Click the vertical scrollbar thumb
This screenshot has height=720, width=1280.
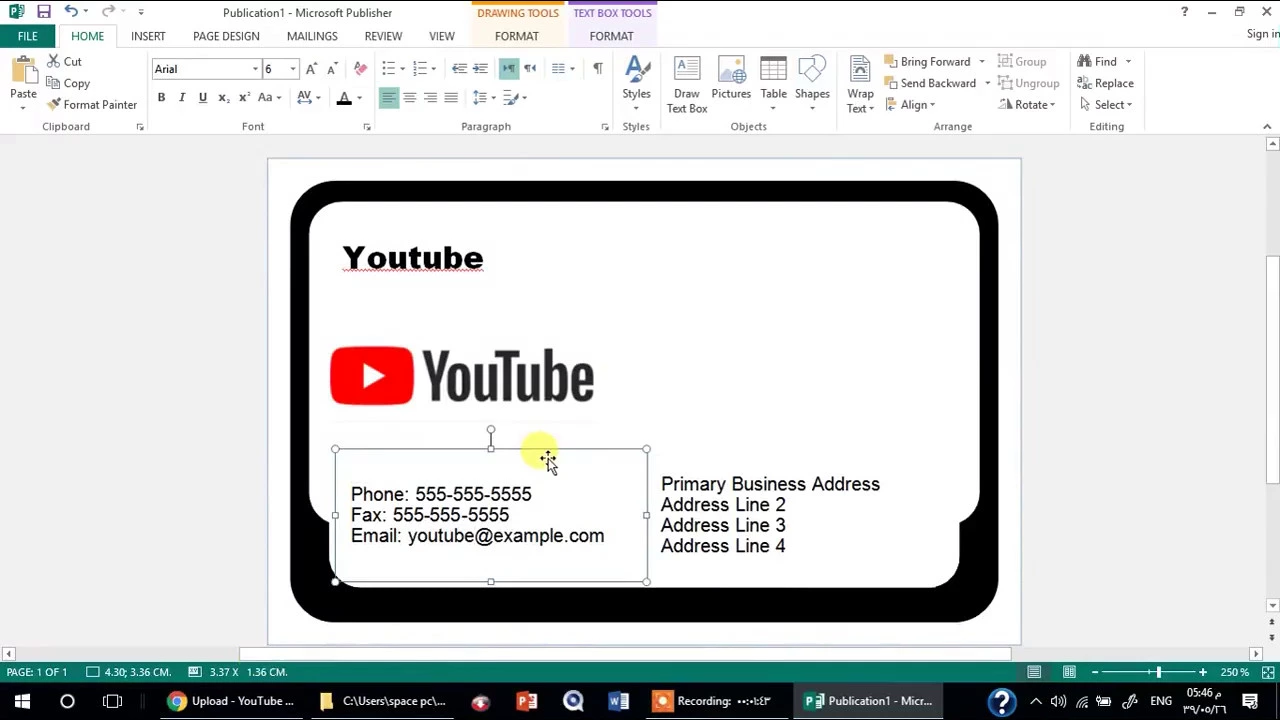coord(1272,370)
